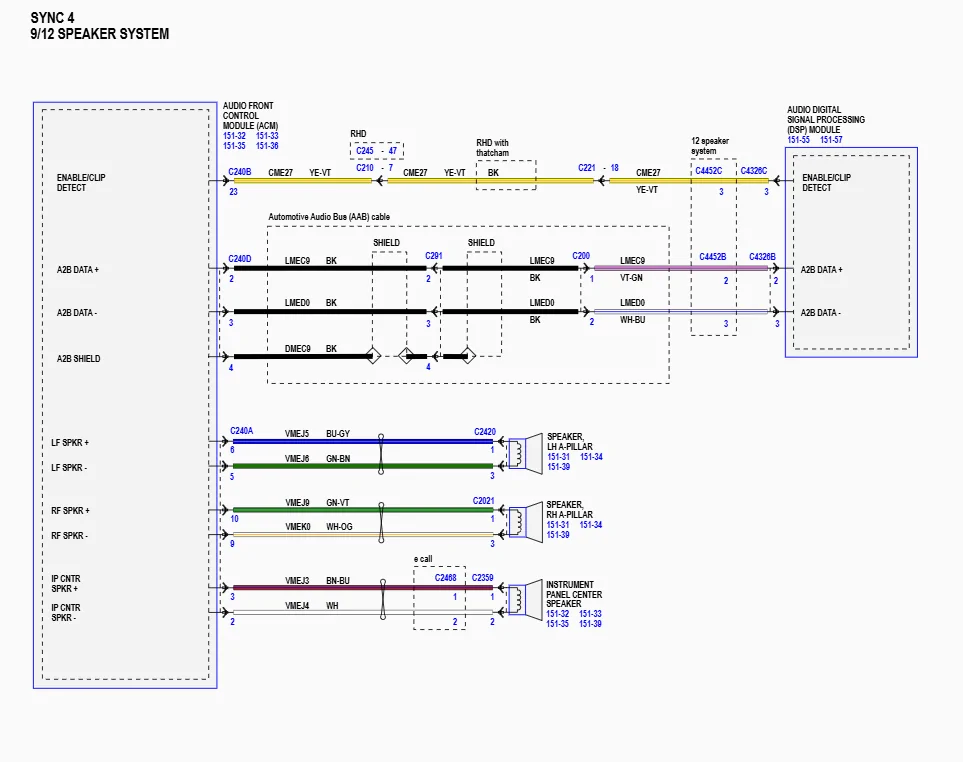Follow page reference 151-57 under DSP module
This screenshot has width=963, height=762.
pyautogui.click(x=831, y=140)
